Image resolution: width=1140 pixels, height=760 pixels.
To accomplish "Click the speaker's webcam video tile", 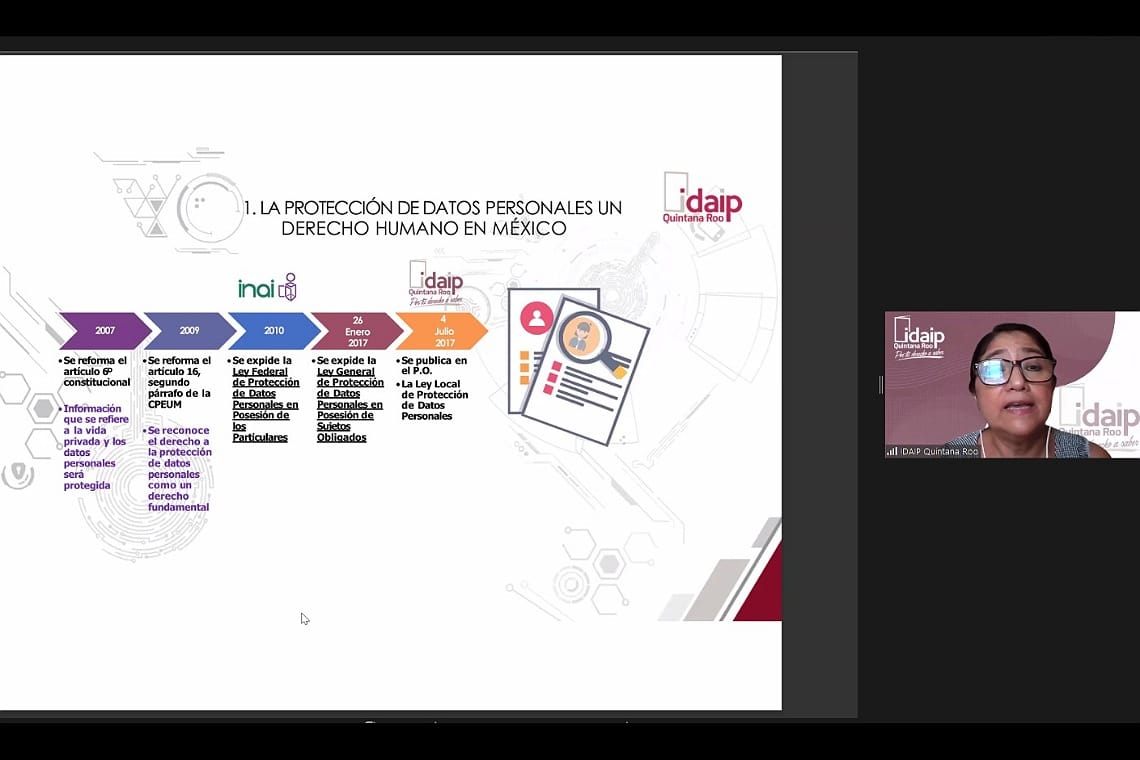I will pyautogui.click(x=1011, y=384).
